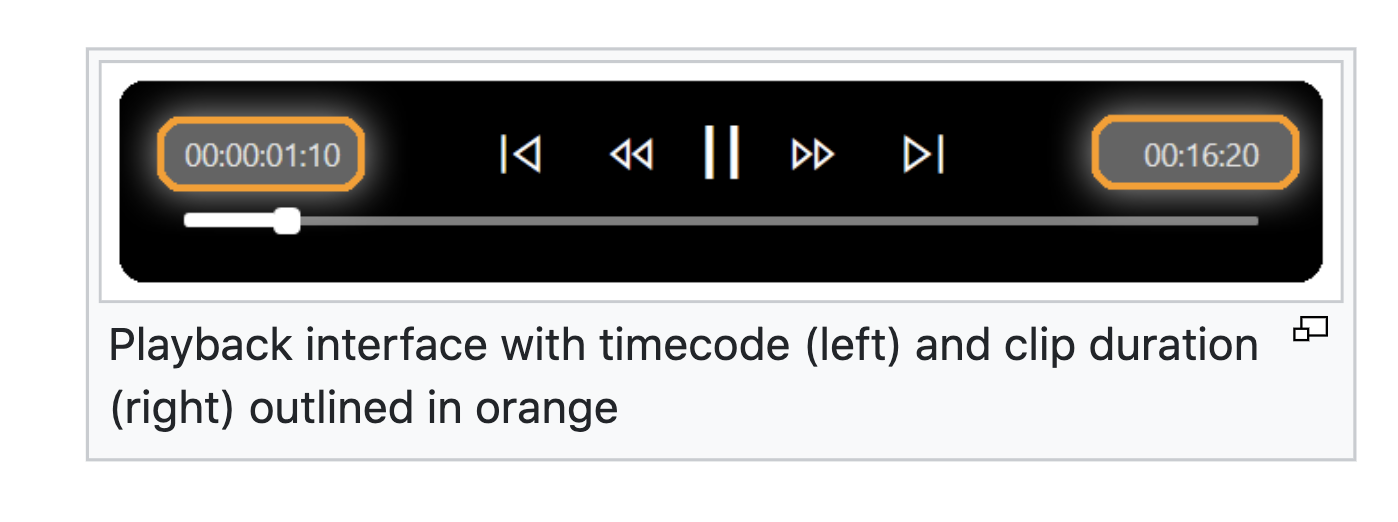
Task: Click the skip-to-start icon
Action: pyautogui.click(x=520, y=155)
